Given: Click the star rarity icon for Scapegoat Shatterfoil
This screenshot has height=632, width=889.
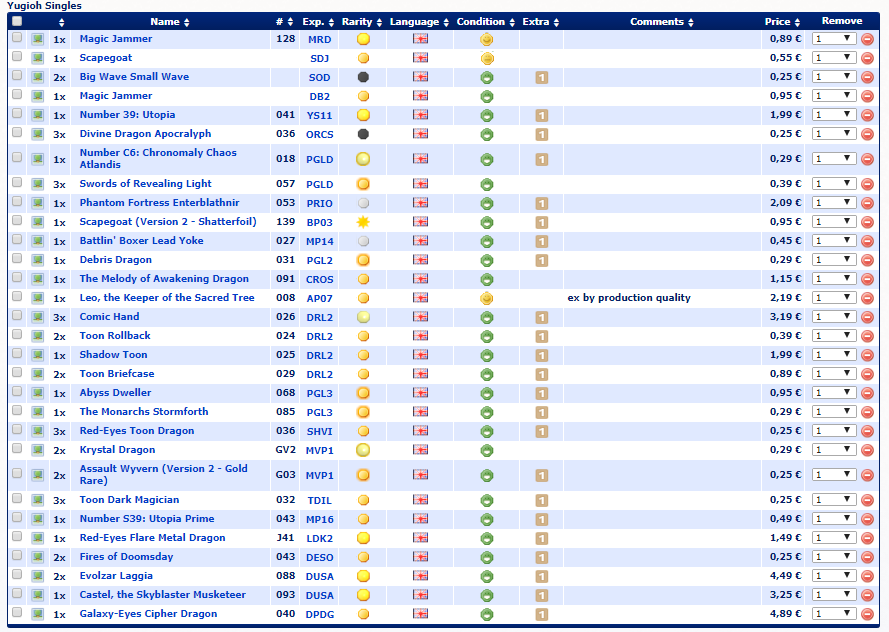Looking at the screenshot, I should (363, 222).
